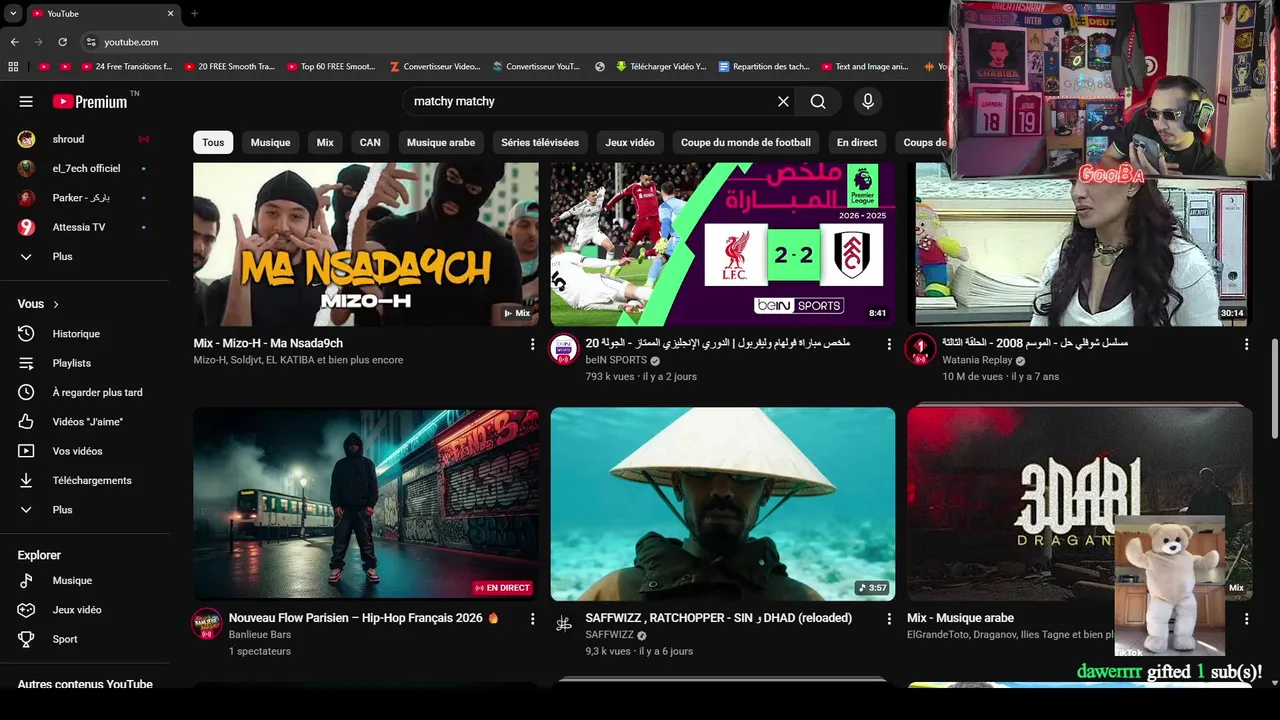Click the Vidéos "J'aime" thumbs-up icon
The image size is (1280, 720).
click(x=26, y=421)
